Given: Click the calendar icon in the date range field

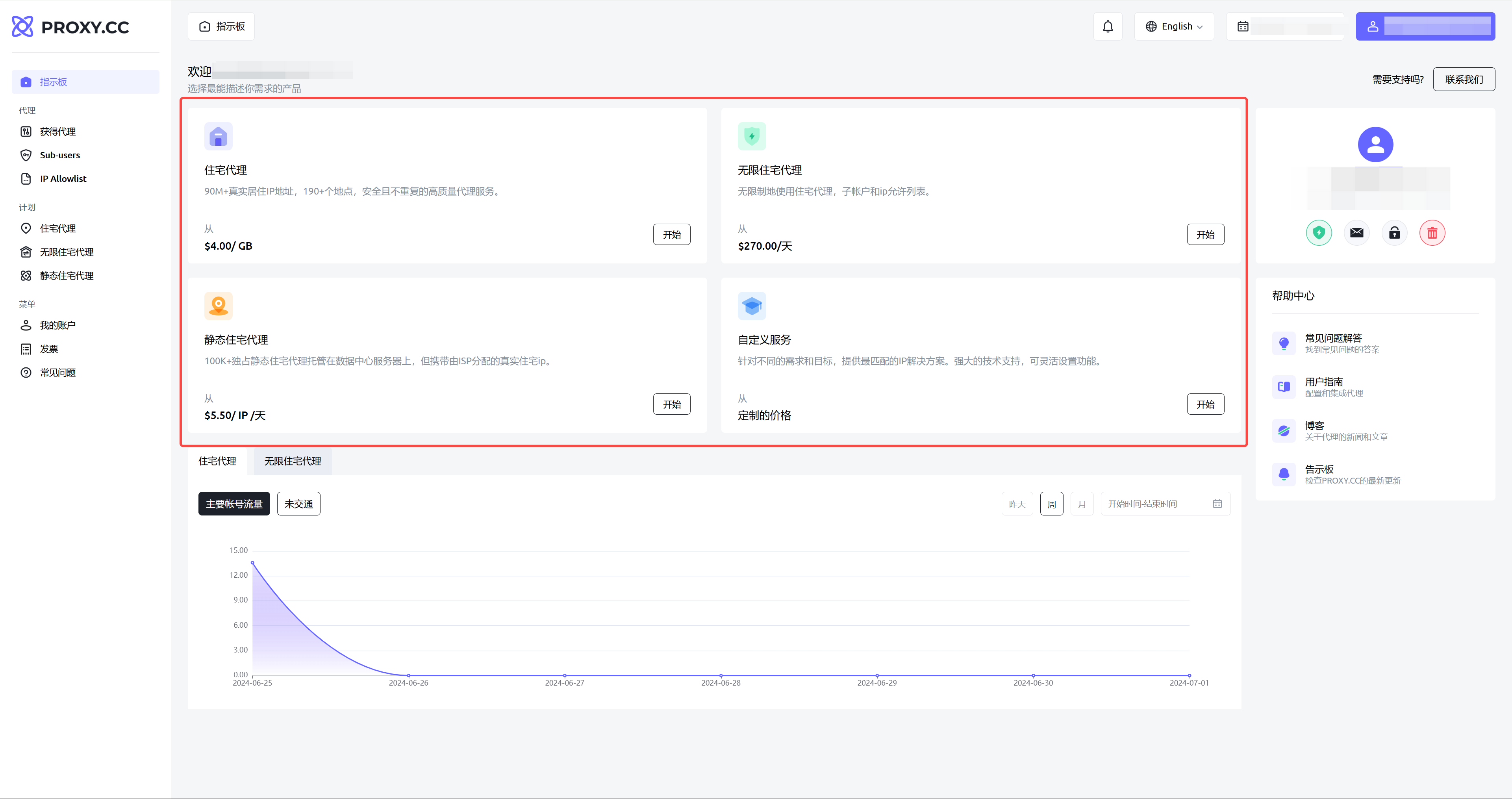Looking at the screenshot, I should point(1217,504).
